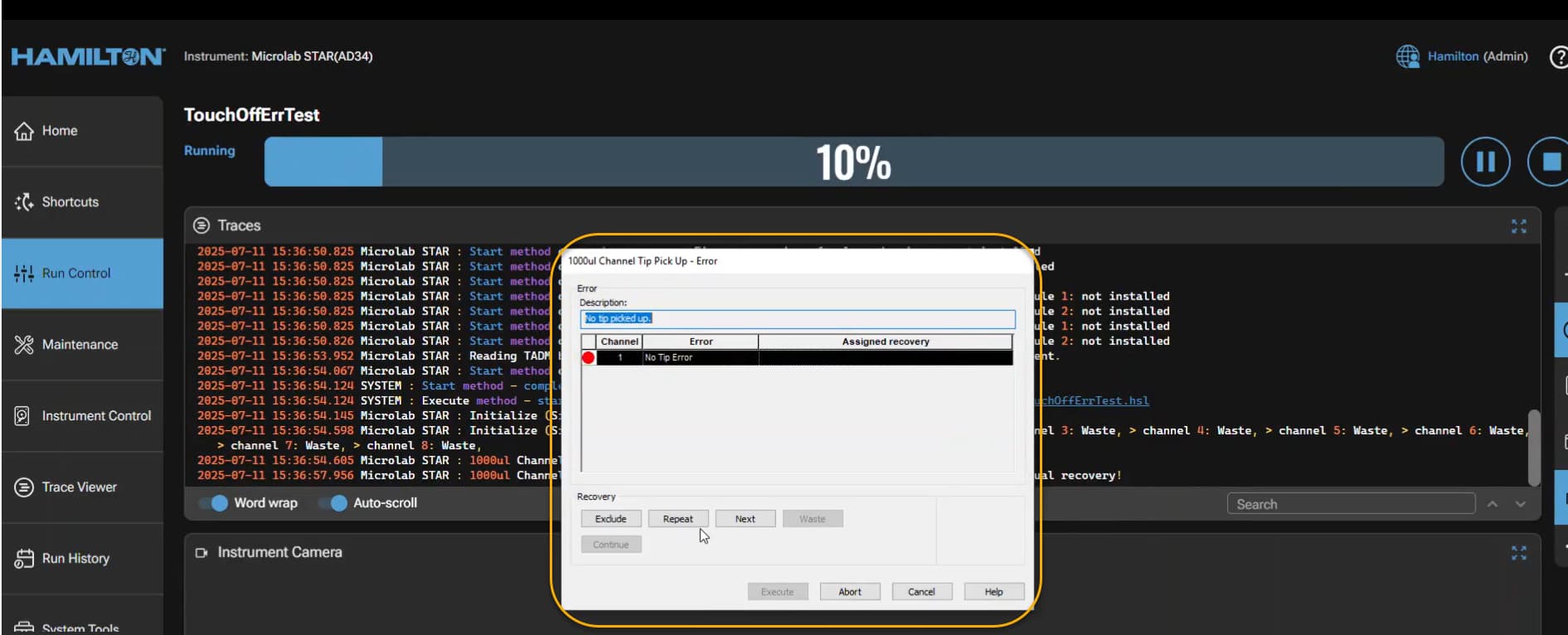Click the Traces vertical scrollbar

click(1533, 447)
